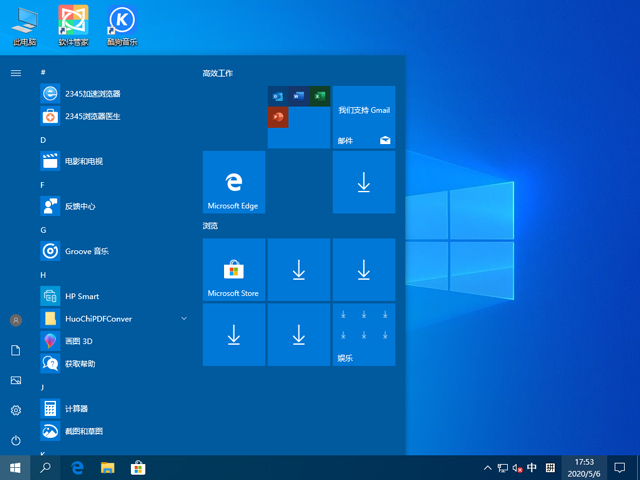This screenshot has width=640, height=480.
Task: Open Settings gear in Start sidebar
Action: [x=16, y=410]
